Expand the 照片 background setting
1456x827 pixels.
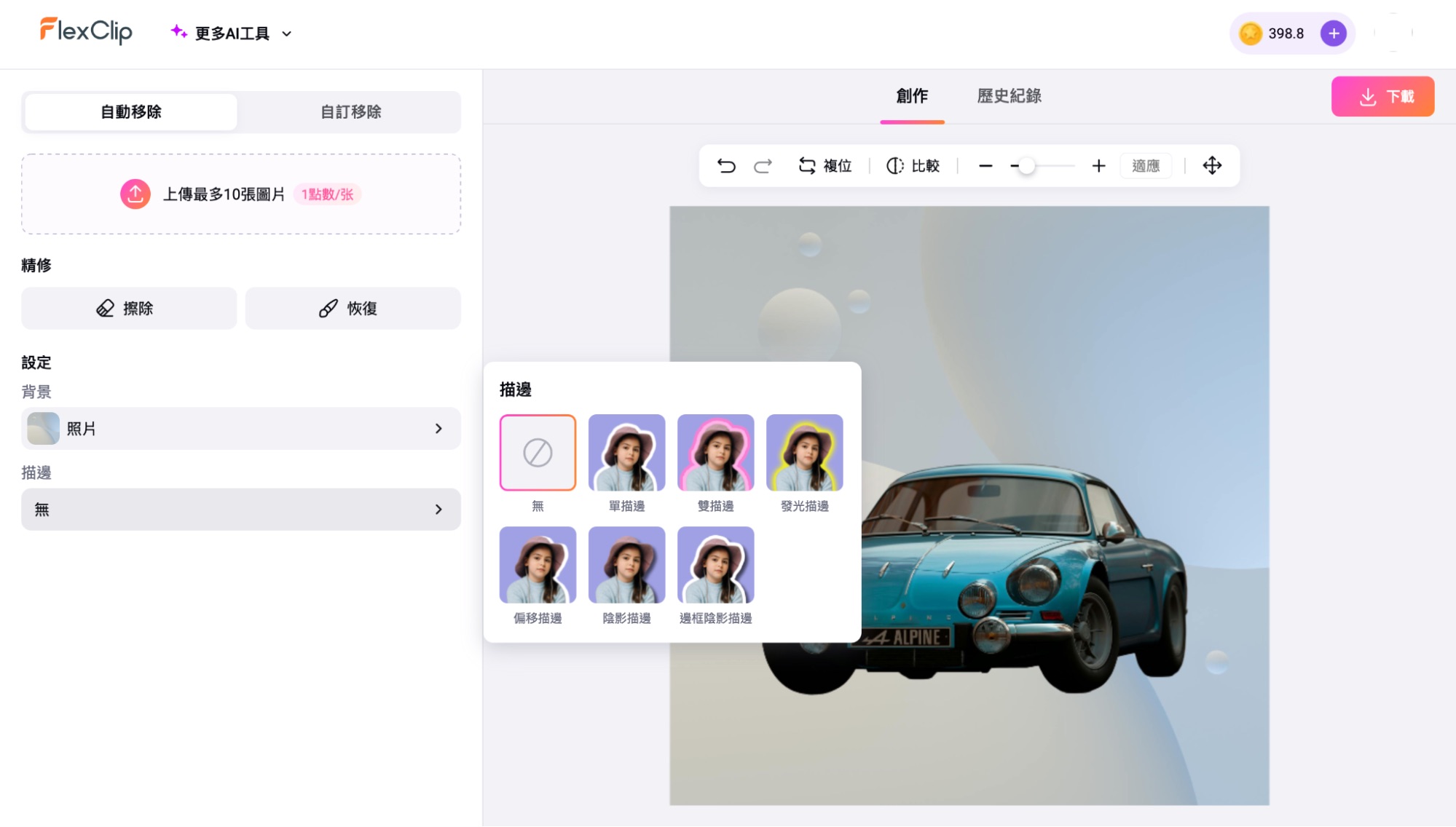pyautogui.click(x=241, y=429)
